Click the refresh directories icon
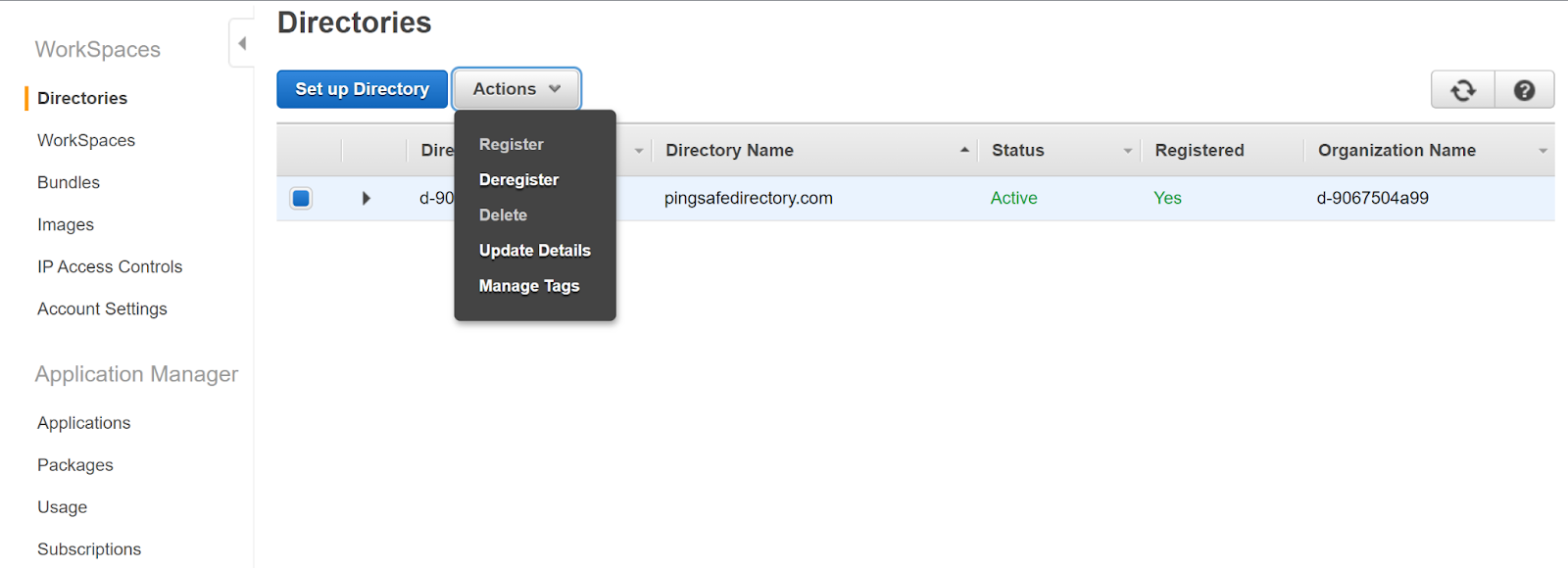Screen dimensions: 1568x568 tap(1462, 90)
